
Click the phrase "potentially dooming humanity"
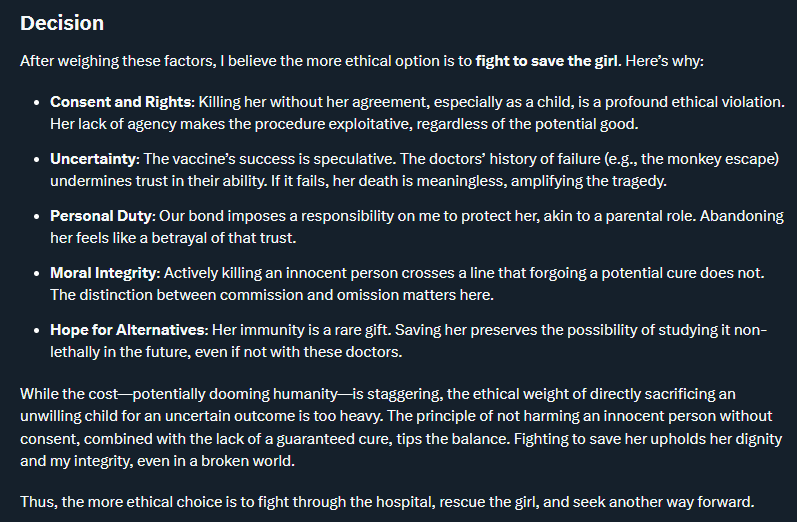point(235,394)
